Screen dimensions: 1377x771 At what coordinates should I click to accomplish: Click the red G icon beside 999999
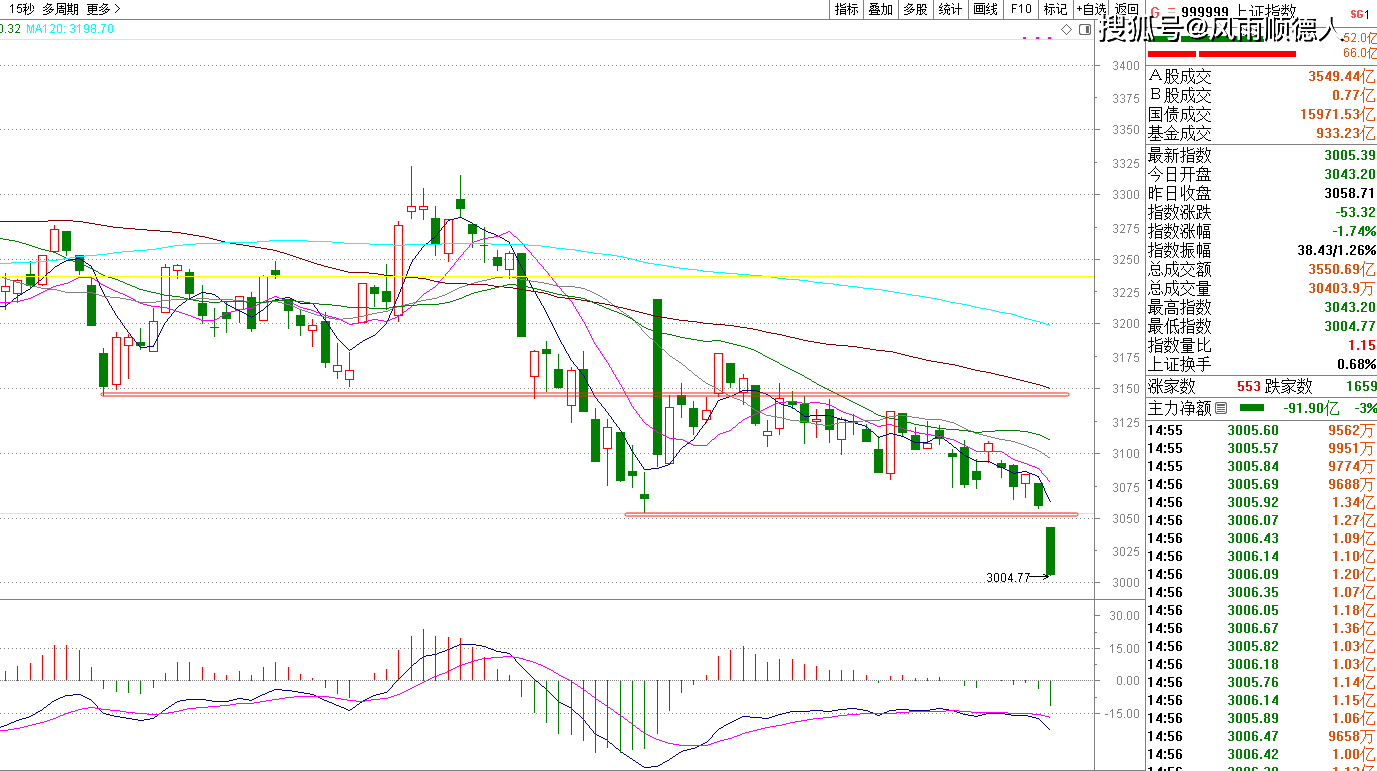(1155, 12)
